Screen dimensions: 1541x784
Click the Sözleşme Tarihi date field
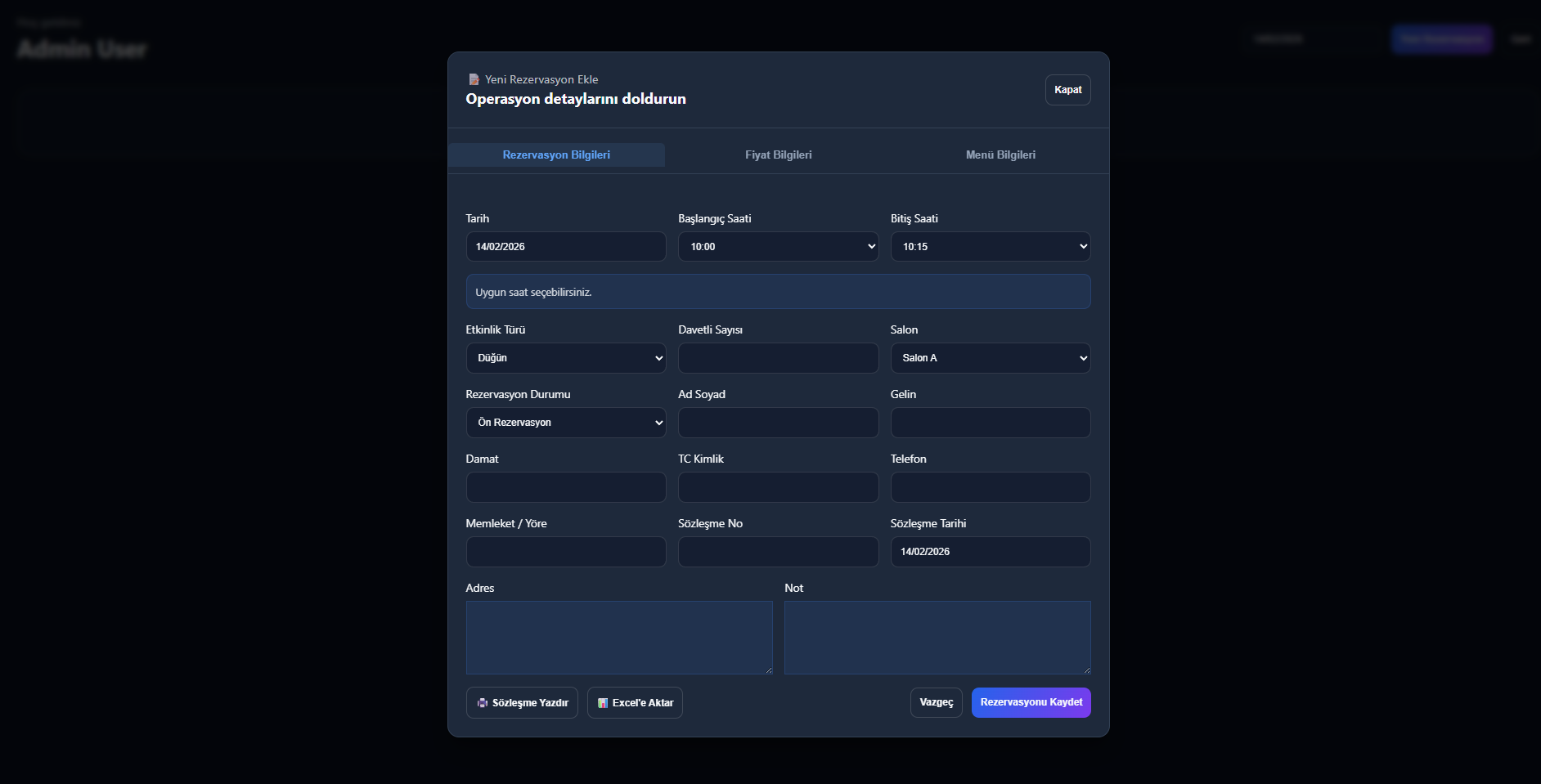990,552
